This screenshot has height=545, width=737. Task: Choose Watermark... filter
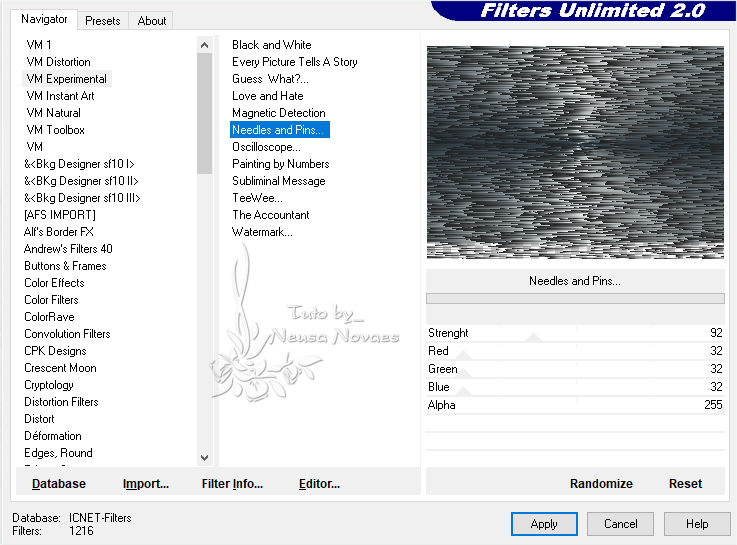coord(262,232)
